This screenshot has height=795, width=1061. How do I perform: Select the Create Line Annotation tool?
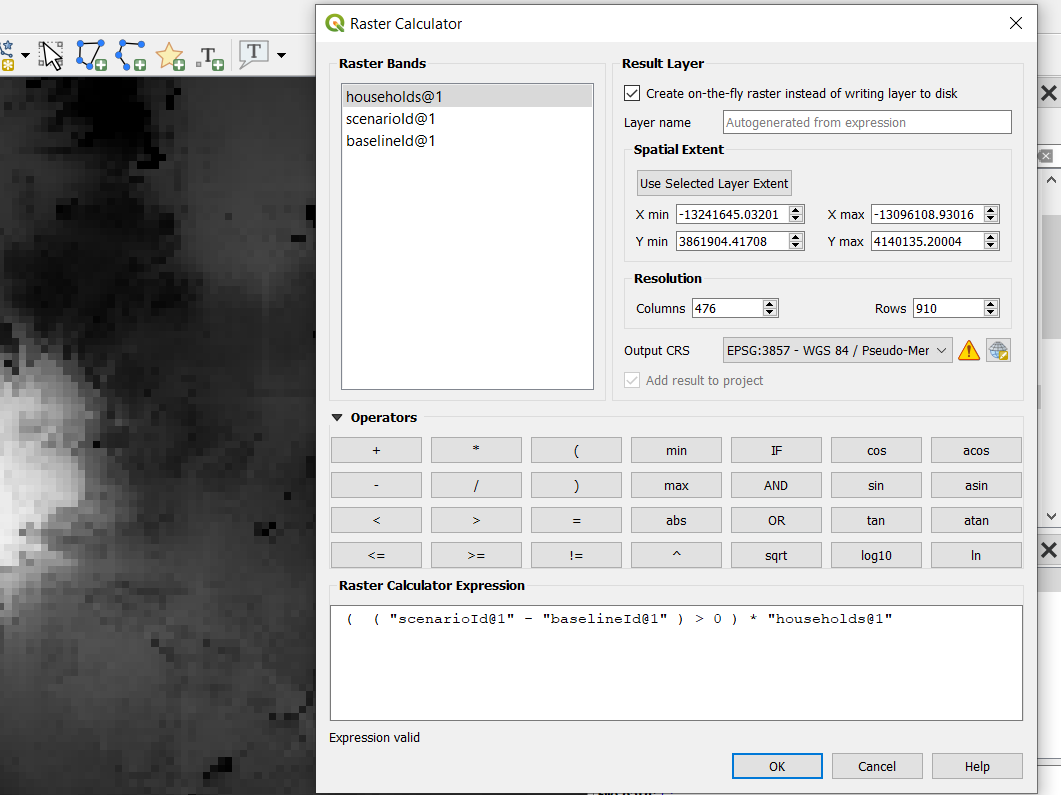[130, 56]
